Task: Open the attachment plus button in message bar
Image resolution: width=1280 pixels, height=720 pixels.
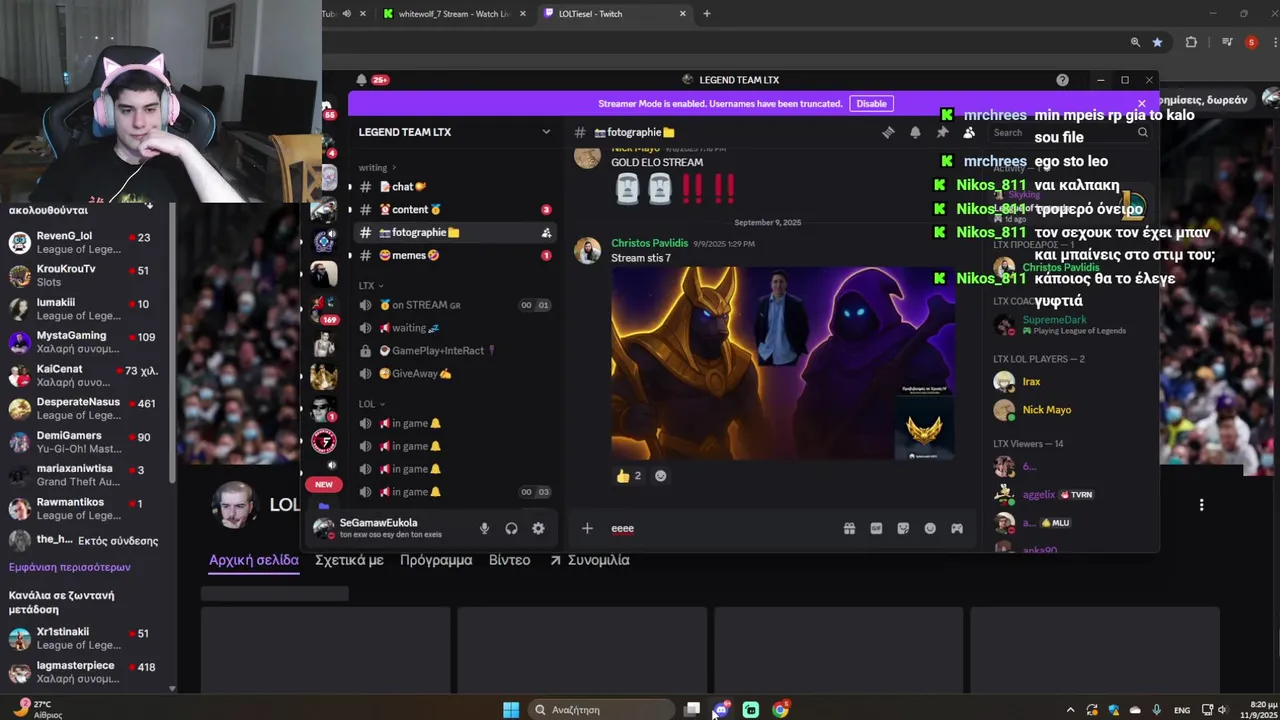Action: [587, 528]
